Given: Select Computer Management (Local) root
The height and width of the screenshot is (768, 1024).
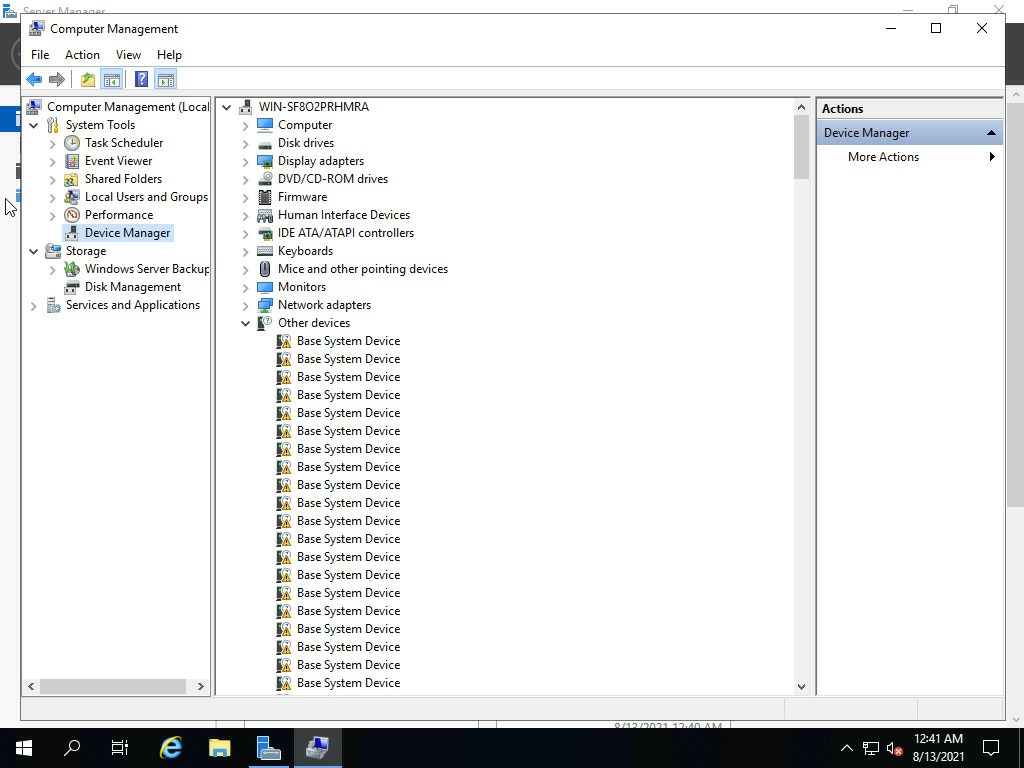Looking at the screenshot, I should pos(128,106).
